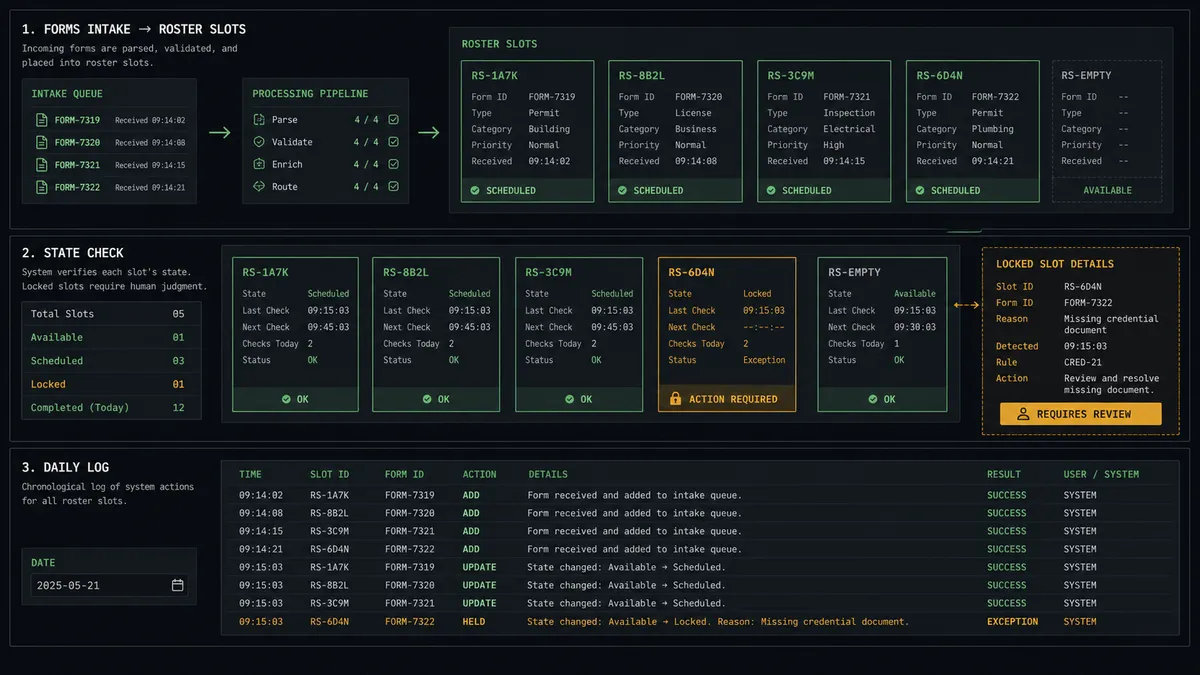Click the 09:30:03 next check in RS-EMPTY
The width and height of the screenshot is (1200, 675).
coord(914,327)
